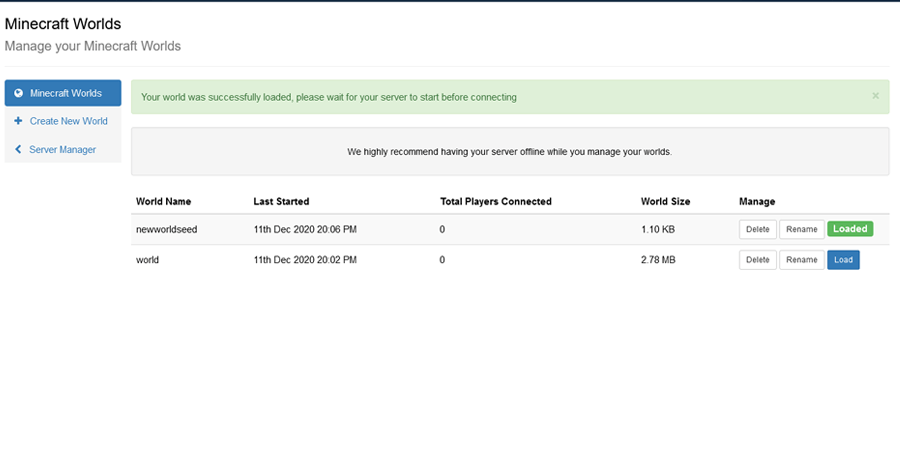Click the 11th Dec 2020 20:02 PM date
The width and height of the screenshot is (900, 450).
point(305,259)
